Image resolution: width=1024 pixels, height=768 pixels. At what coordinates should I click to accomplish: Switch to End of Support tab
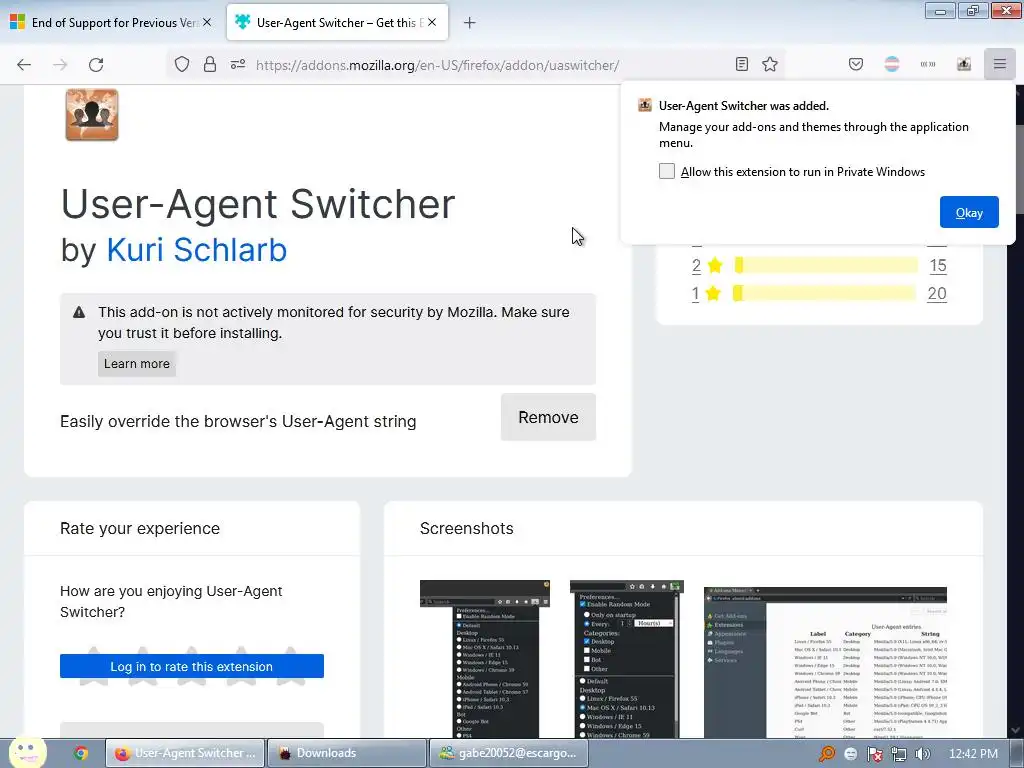point(111,23)
